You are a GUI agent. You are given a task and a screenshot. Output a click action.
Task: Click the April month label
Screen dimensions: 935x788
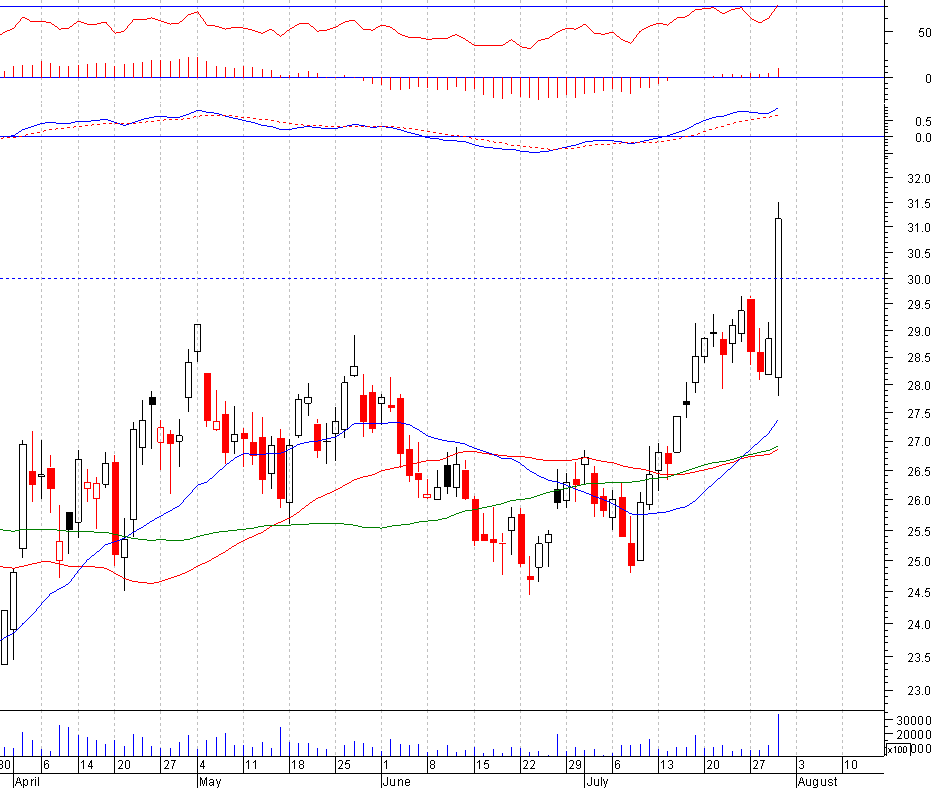pyautogui.click(x=27, y=781)
